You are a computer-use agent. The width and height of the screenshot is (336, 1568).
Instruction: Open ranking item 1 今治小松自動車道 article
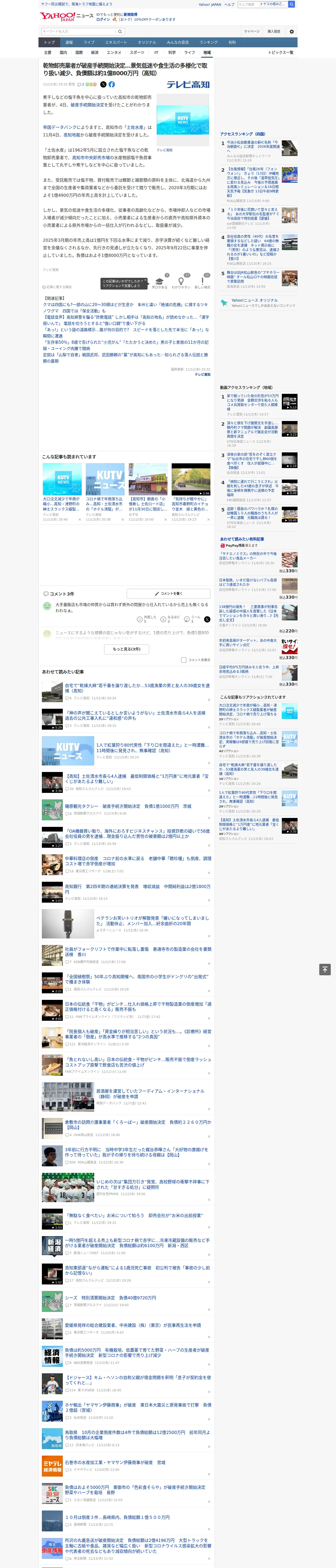[x=253, y=147]
